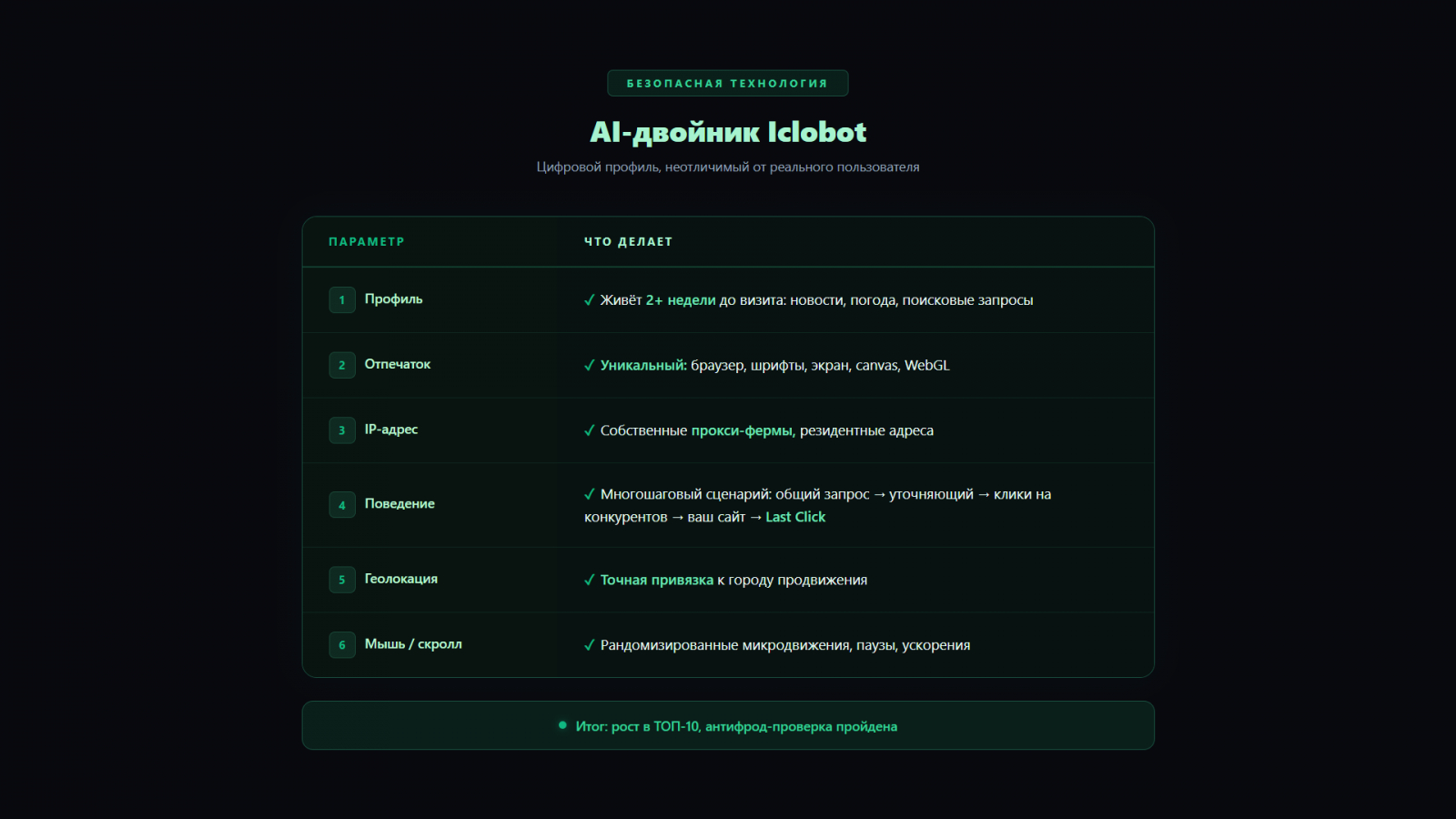Click the text "браузер, шрифты, экран, canvas, WebGL"
The width and height of the screenshot is (1456, 819).
tap(820, 366)
